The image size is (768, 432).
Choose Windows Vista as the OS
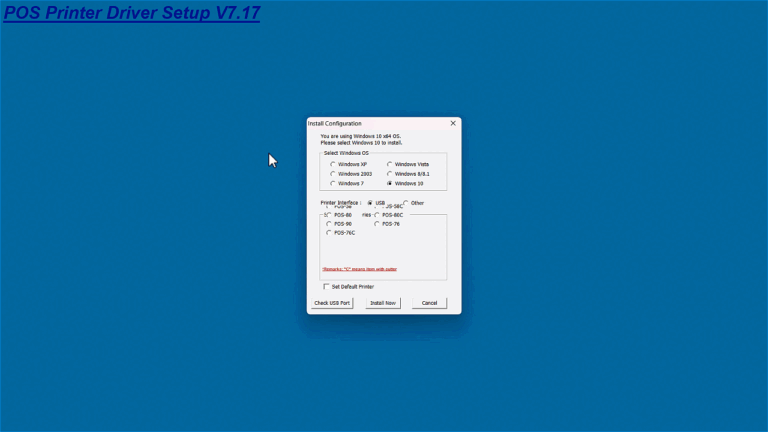(x=389, y=164)
